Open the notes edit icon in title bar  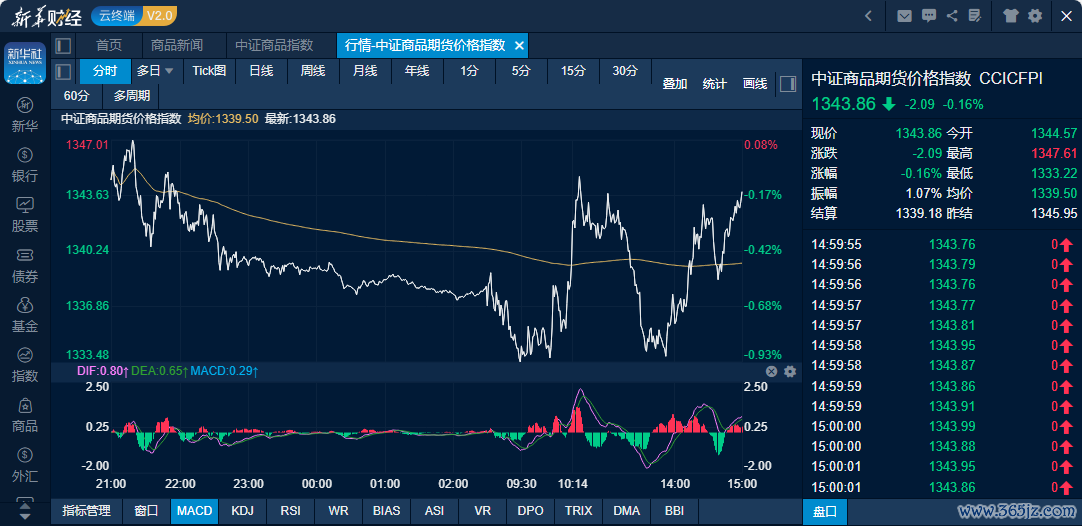tap(975, 16)
